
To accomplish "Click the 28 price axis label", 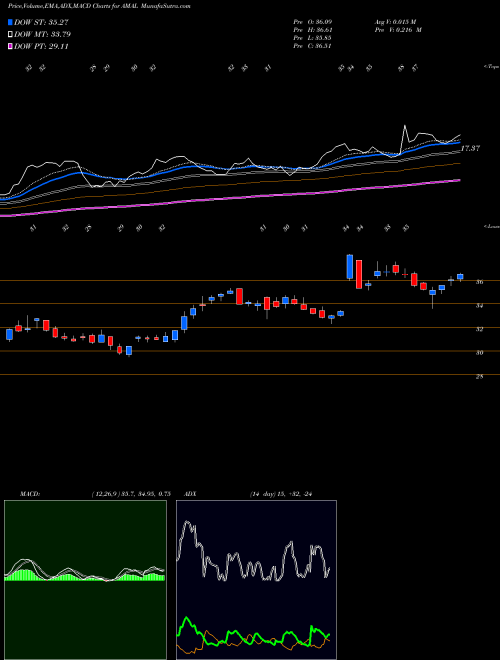I will point(479,376).
